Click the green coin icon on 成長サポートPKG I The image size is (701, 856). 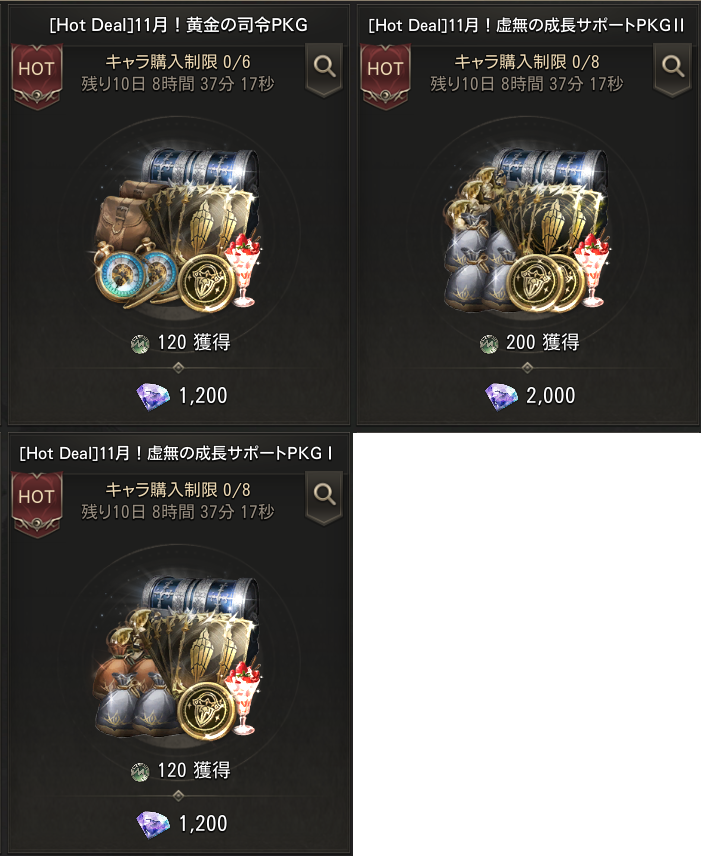[140, 772]
